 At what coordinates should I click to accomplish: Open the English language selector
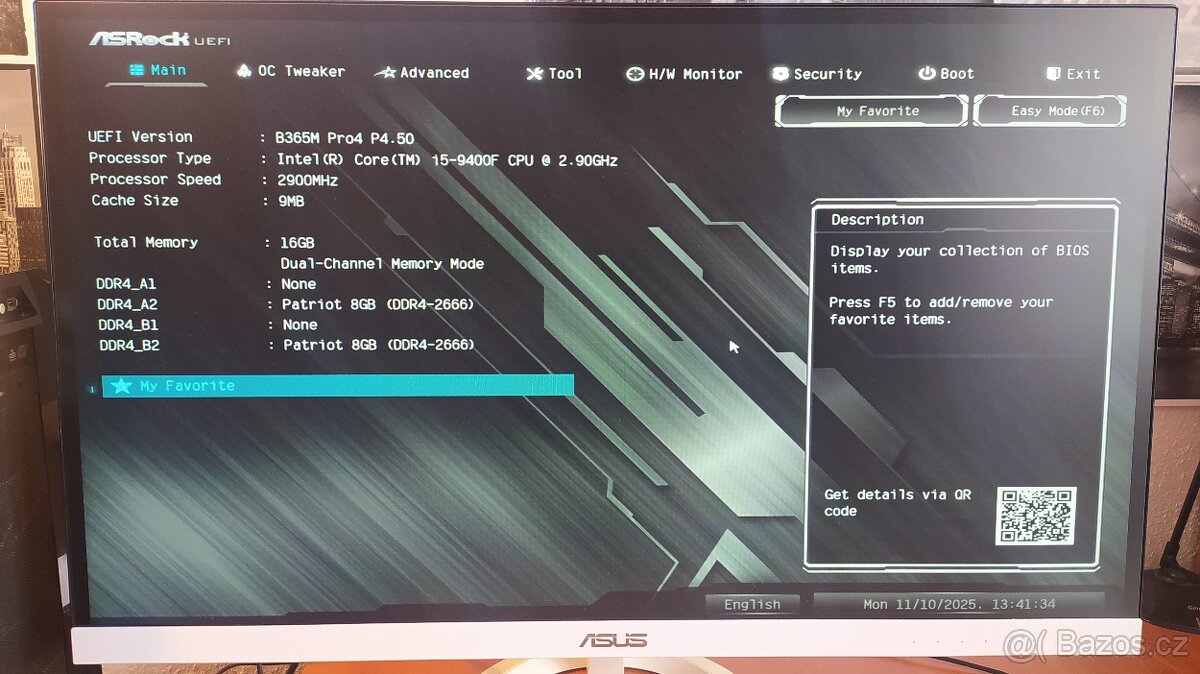753,604
